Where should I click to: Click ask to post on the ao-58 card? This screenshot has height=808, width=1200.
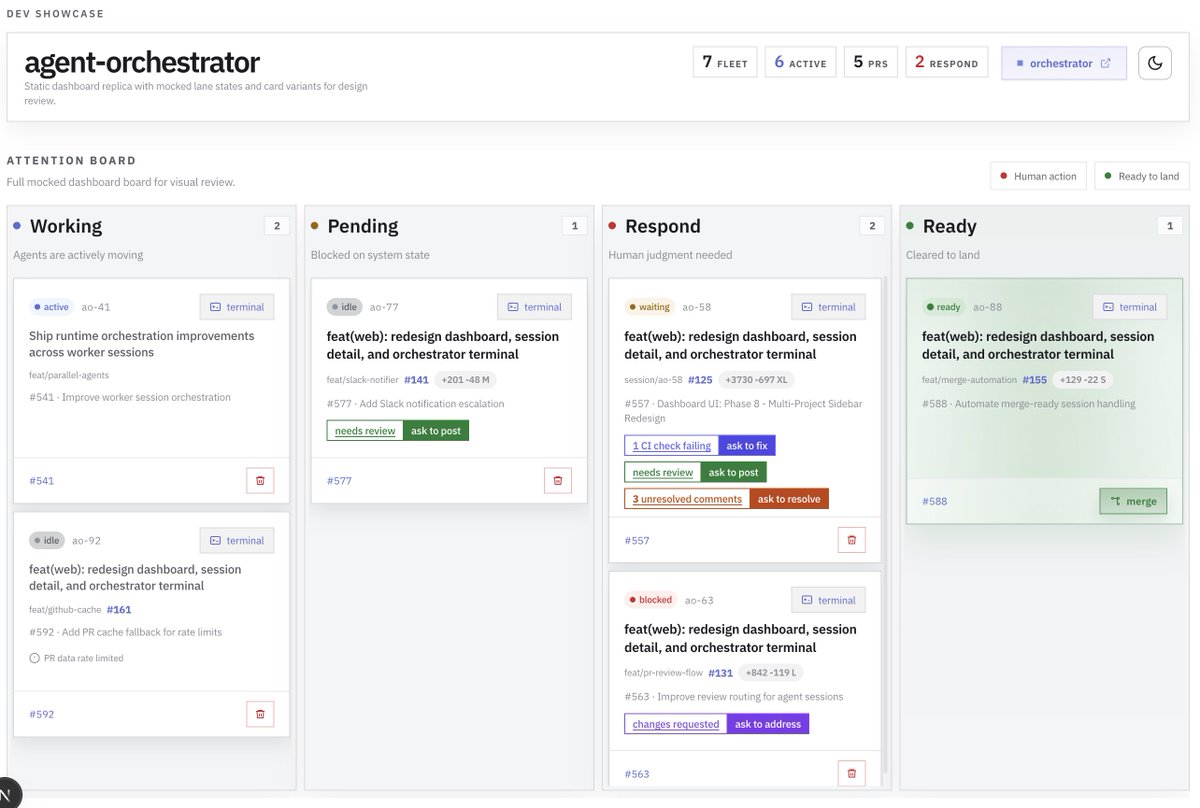pyautogui.click(x=734, y=472)
